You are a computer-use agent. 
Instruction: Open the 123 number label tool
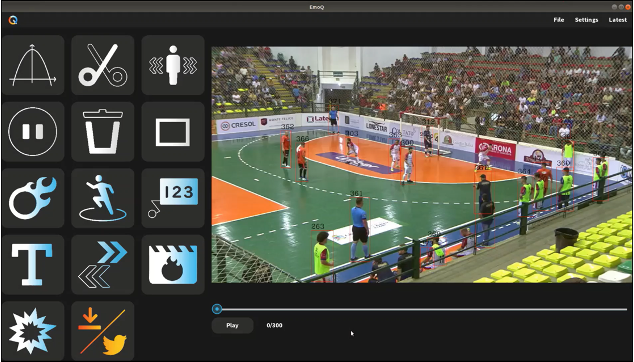click(173, 198)
